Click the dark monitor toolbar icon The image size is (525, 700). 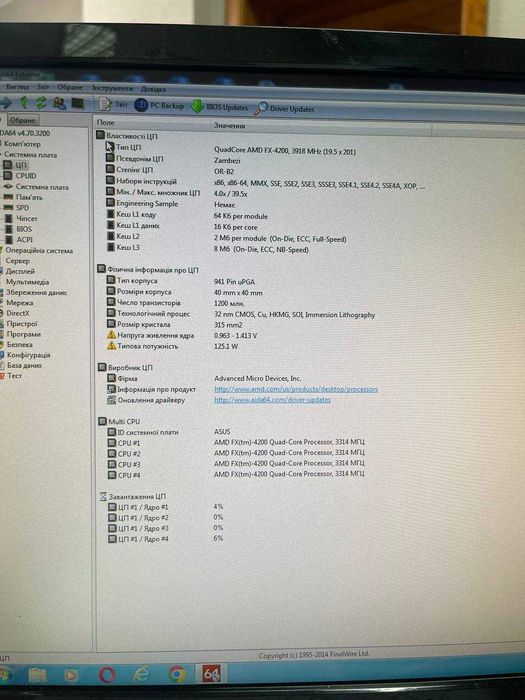click(78, 104)
